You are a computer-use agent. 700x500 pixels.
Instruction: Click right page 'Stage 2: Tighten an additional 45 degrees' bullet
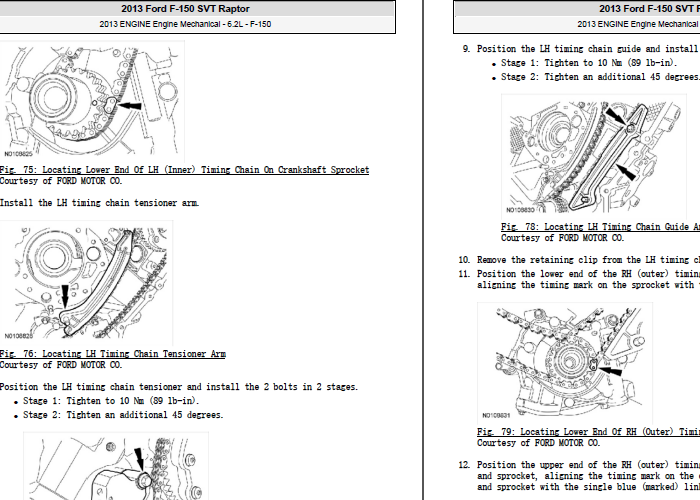pos(600,77)
